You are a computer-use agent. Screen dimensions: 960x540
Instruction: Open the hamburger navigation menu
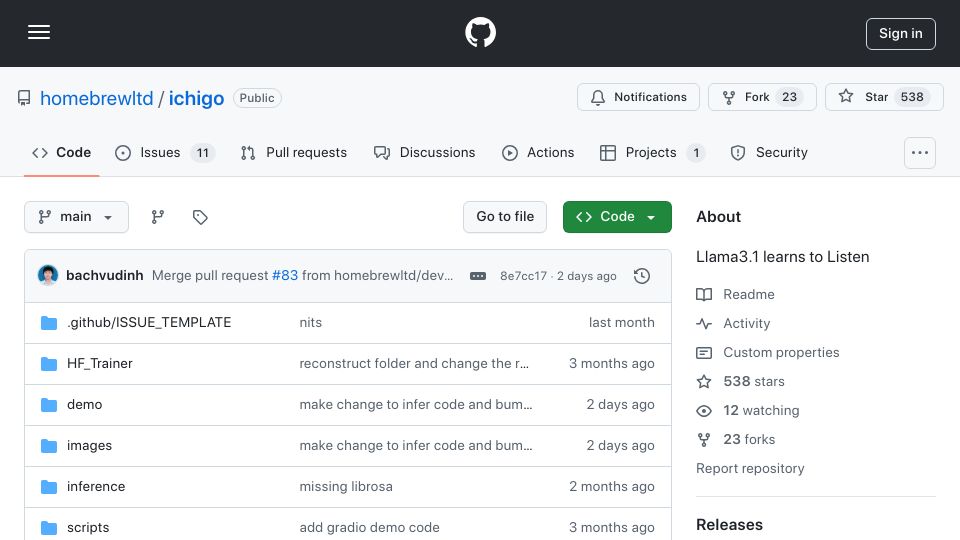[x=39, y=32]
